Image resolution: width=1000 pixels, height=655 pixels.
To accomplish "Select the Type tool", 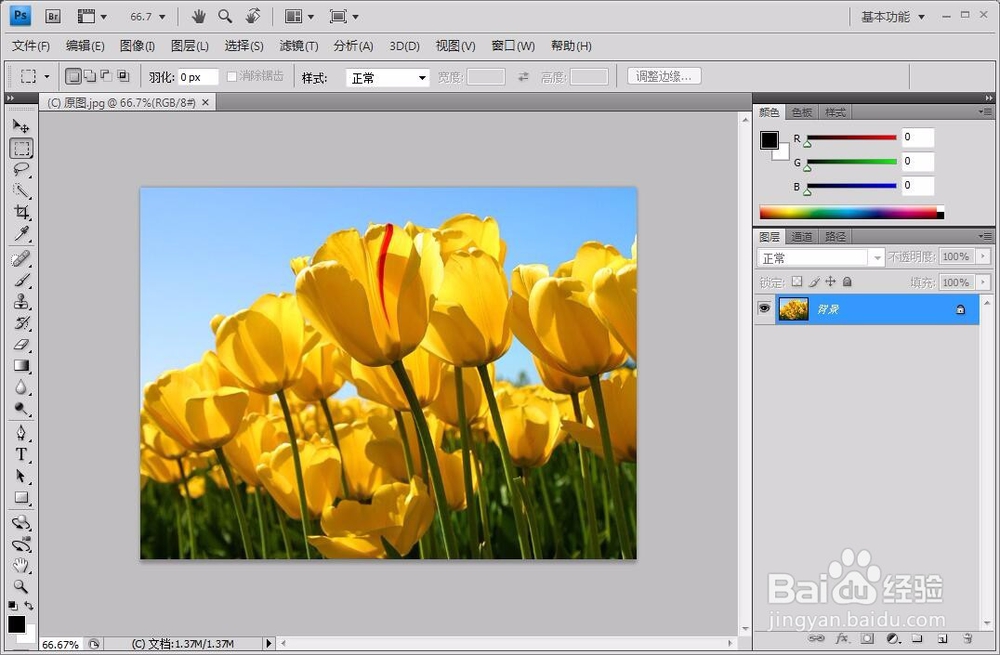I will (x=21, y=455).
